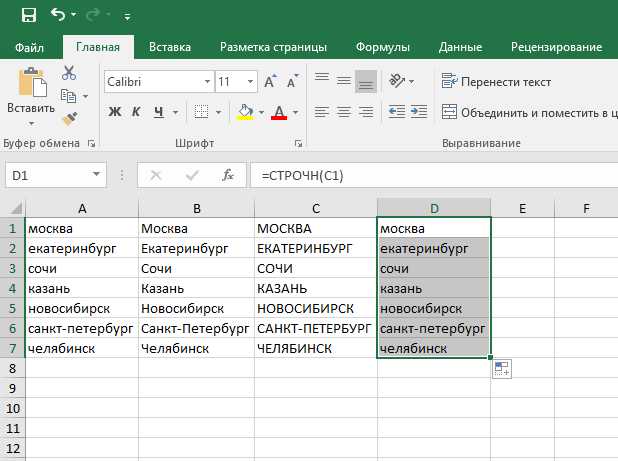Open the copy options dropdown arrow
The height and width of the screenshot is (461, 618).
(x=85, y=96)
